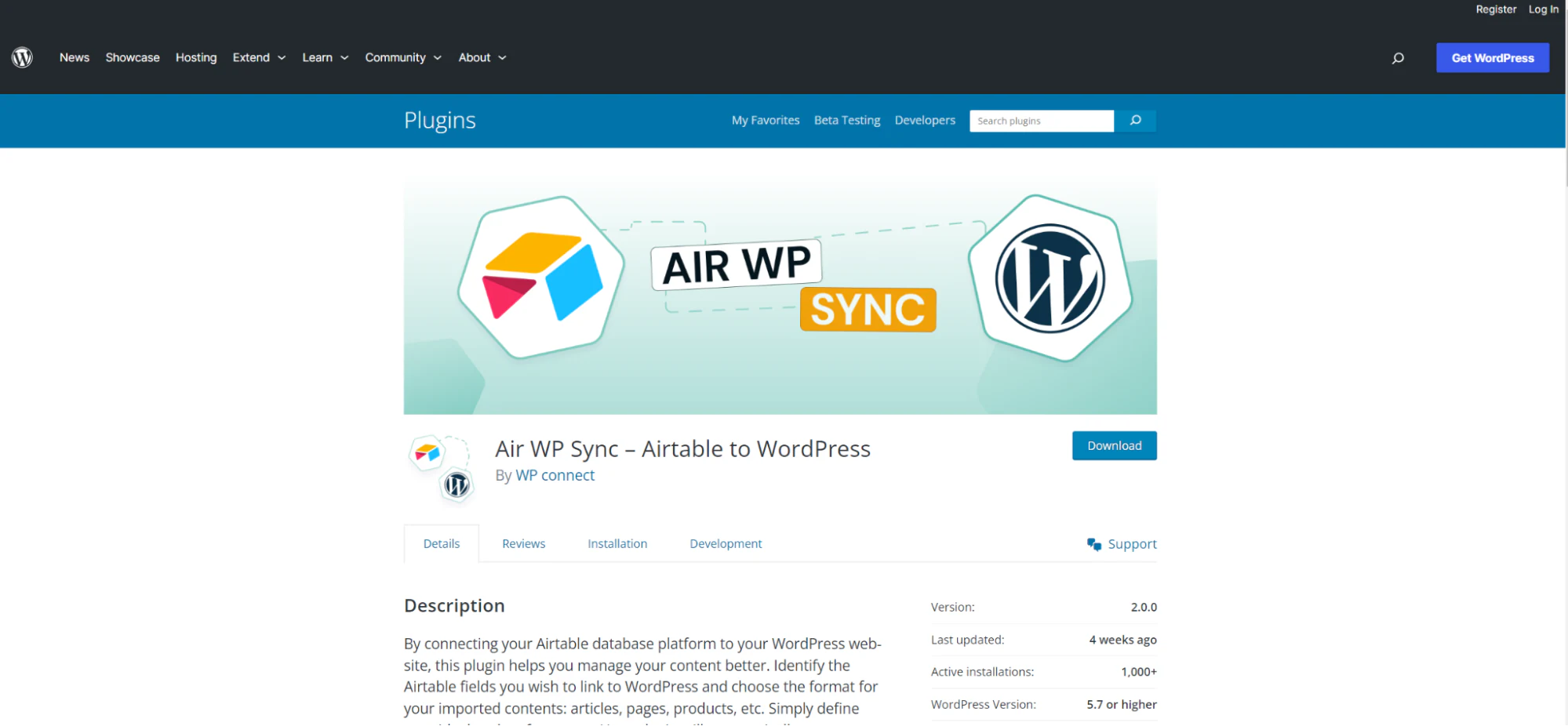
Task: Click the plugin title Air WP Sync heading
Action: coord(682,448)
